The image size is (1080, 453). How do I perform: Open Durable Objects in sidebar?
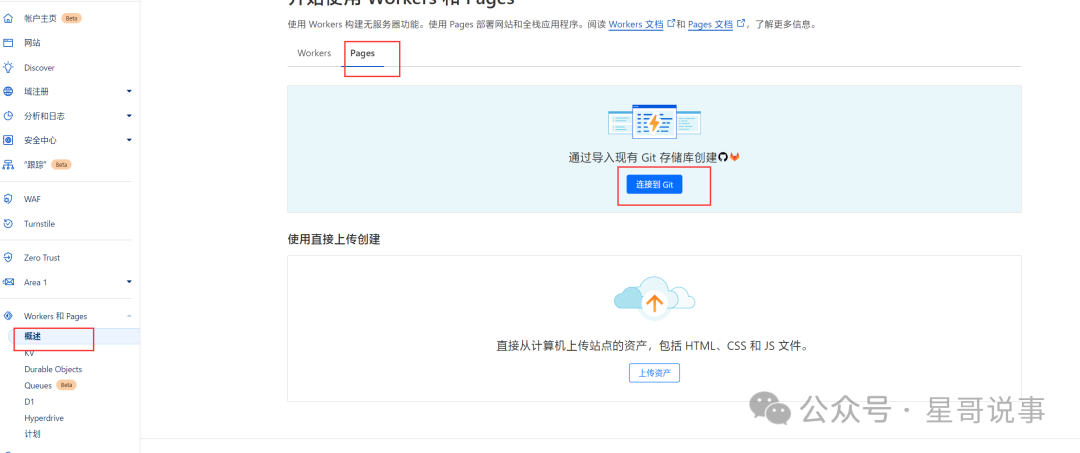click(53, 369)
